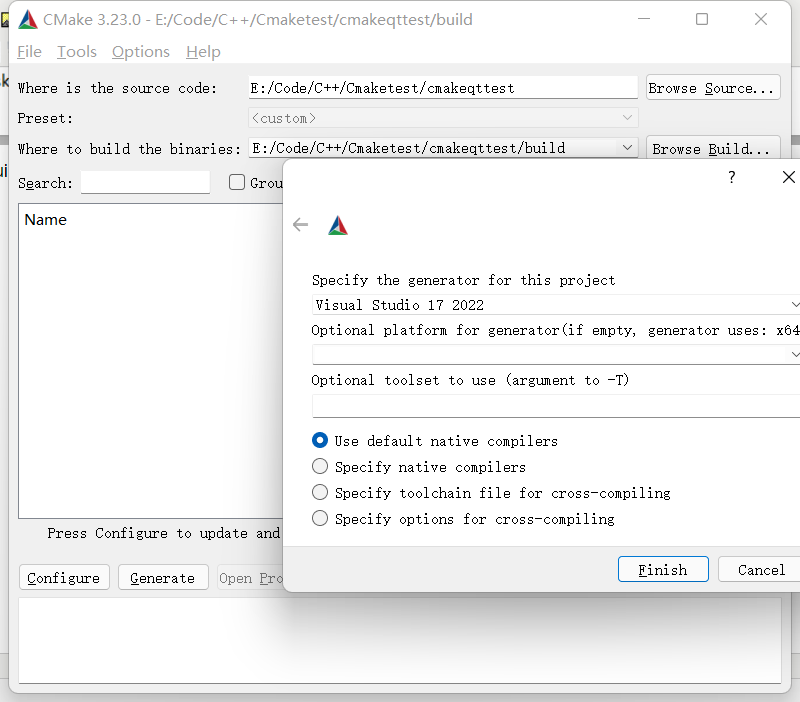Open the File menu
800x702 pixels.
[x=29, y=52]
